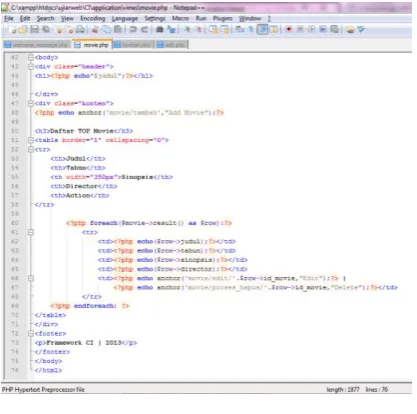
Task: Click the Copy toolbar icon
Action: (x=107, y=30)
